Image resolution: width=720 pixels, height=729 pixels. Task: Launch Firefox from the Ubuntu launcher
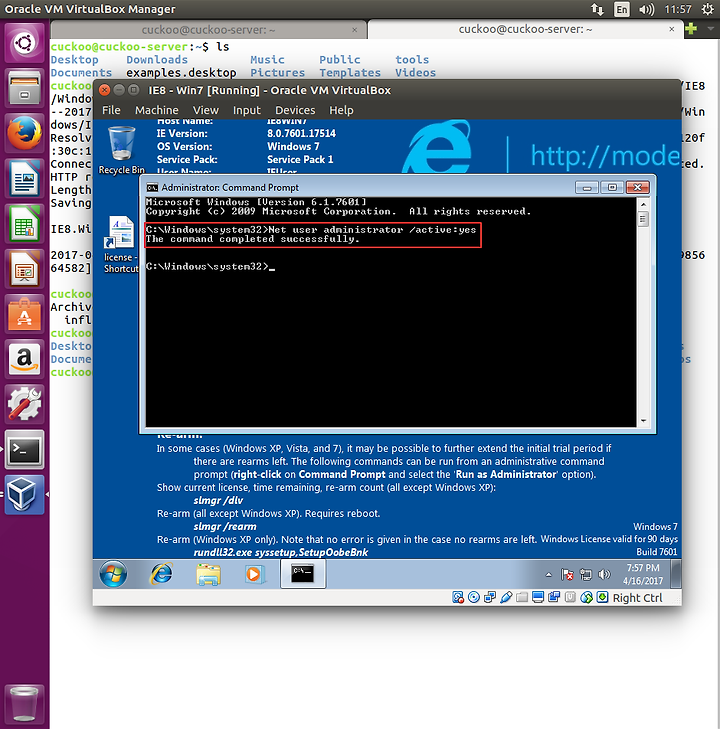[24, 133]
